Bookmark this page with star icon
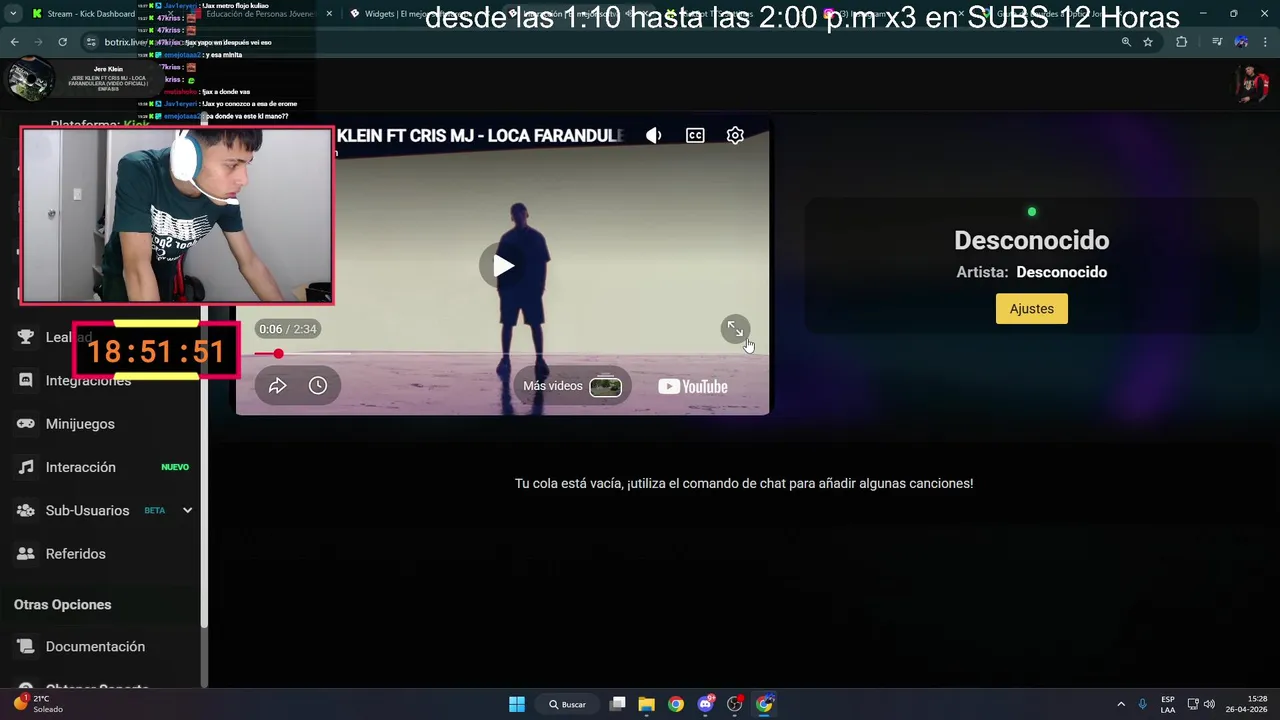 point(1148,42)
